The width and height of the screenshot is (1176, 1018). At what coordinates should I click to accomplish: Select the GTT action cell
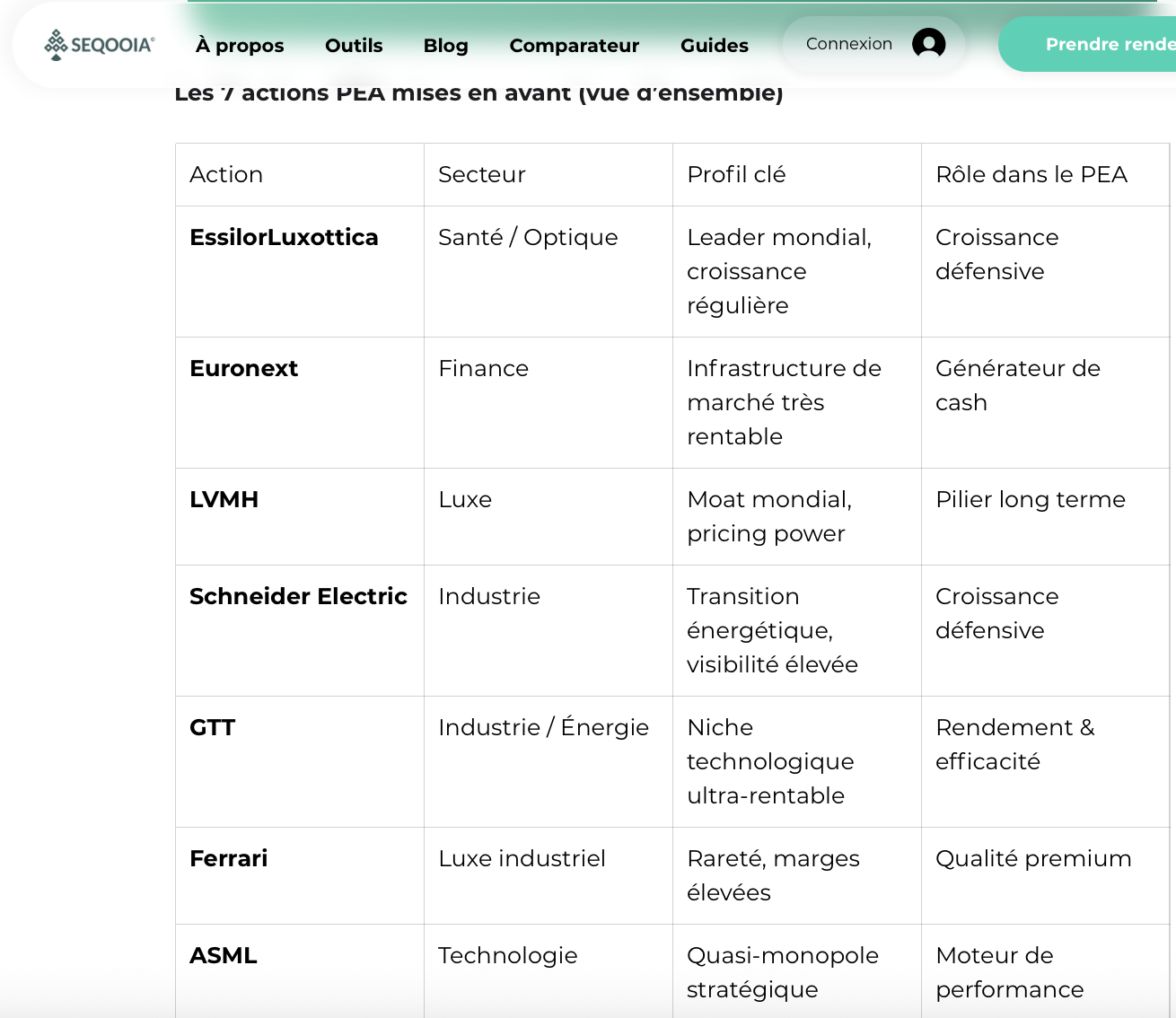tap(213, 728)
